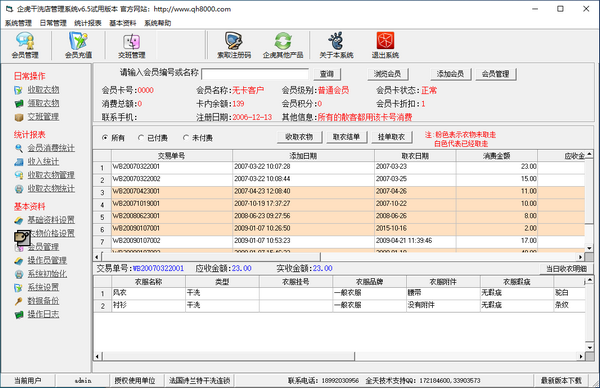
Task: Select transaction row WB20070322002
Action: tap(339, 179)
